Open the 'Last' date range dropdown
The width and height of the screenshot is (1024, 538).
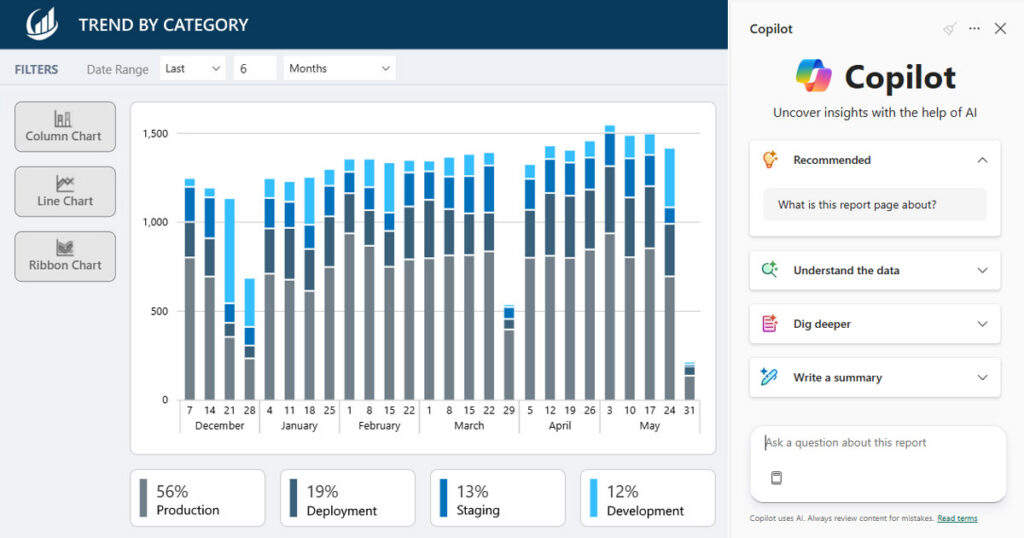tap(193, 68)
